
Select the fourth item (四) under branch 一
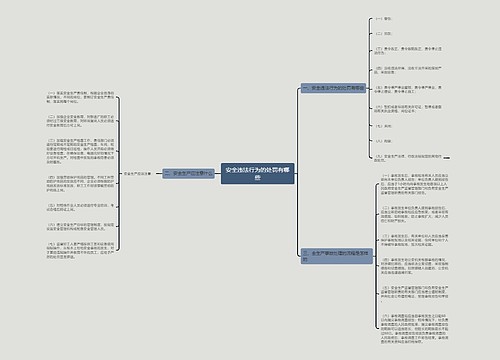408,70
